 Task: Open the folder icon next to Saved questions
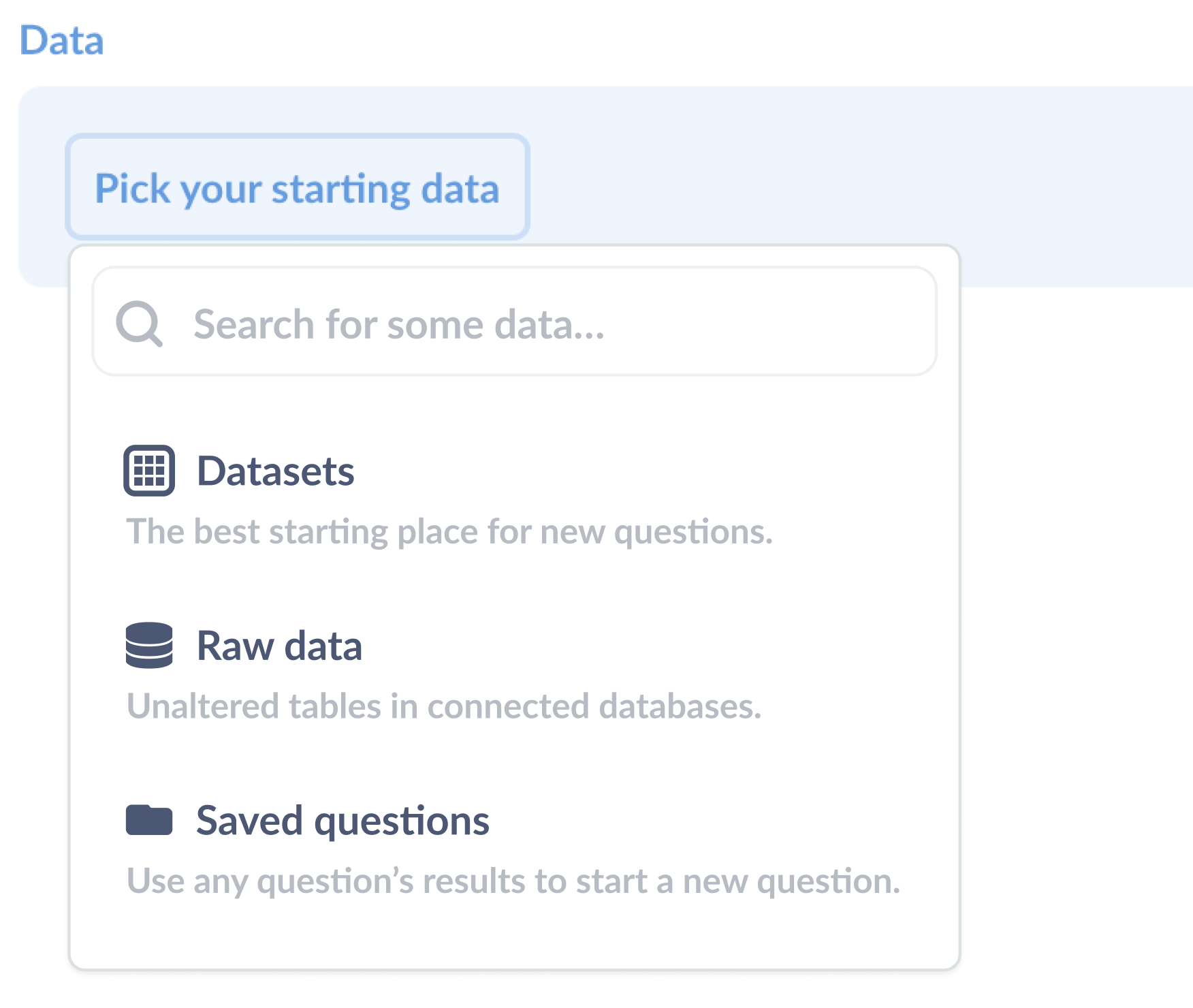pyautogui.click(x=148, y=821)
